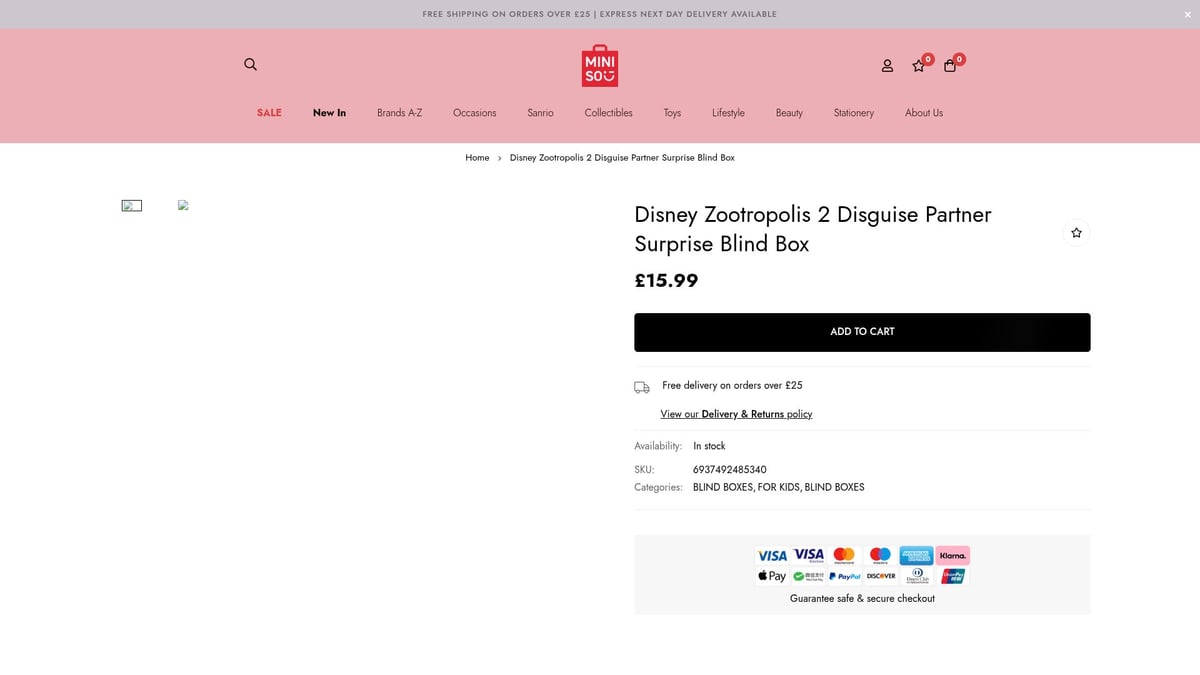Select the first product thumbnail
This screenshot has height=675, width=1200.
pos(132,205)
